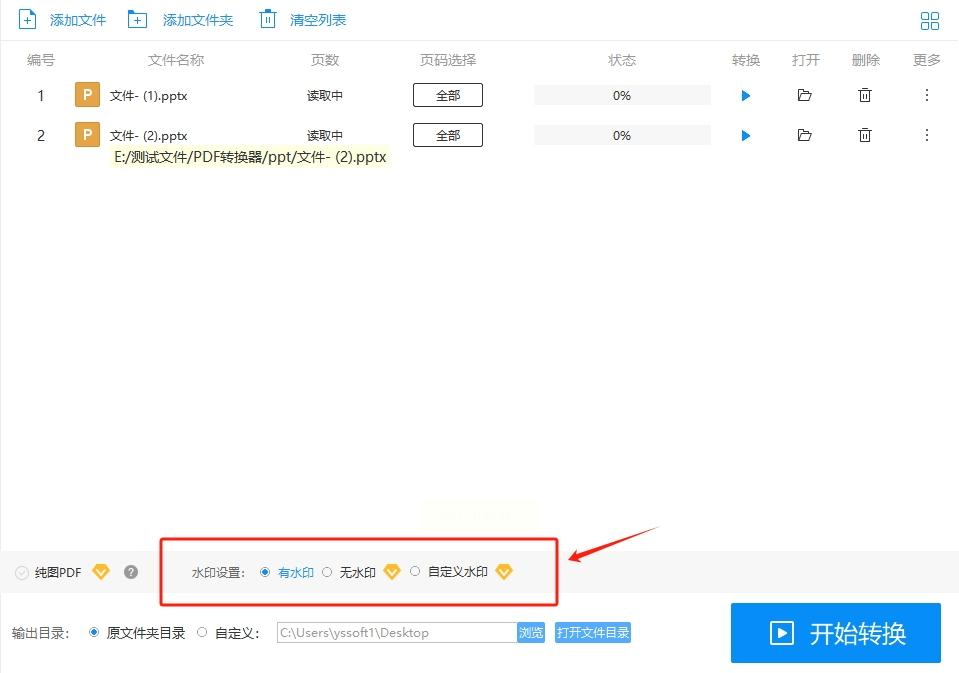Click the 打开文件目录 button
Image resolution: width=959 pixels, height=673 pixels.
pos(593,632)
